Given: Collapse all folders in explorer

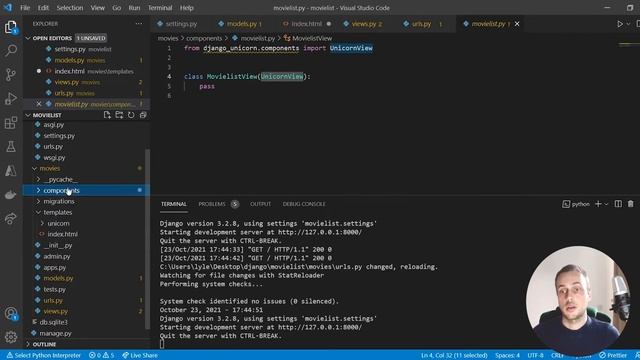Looking at the screenshot, I should point(143,115).
